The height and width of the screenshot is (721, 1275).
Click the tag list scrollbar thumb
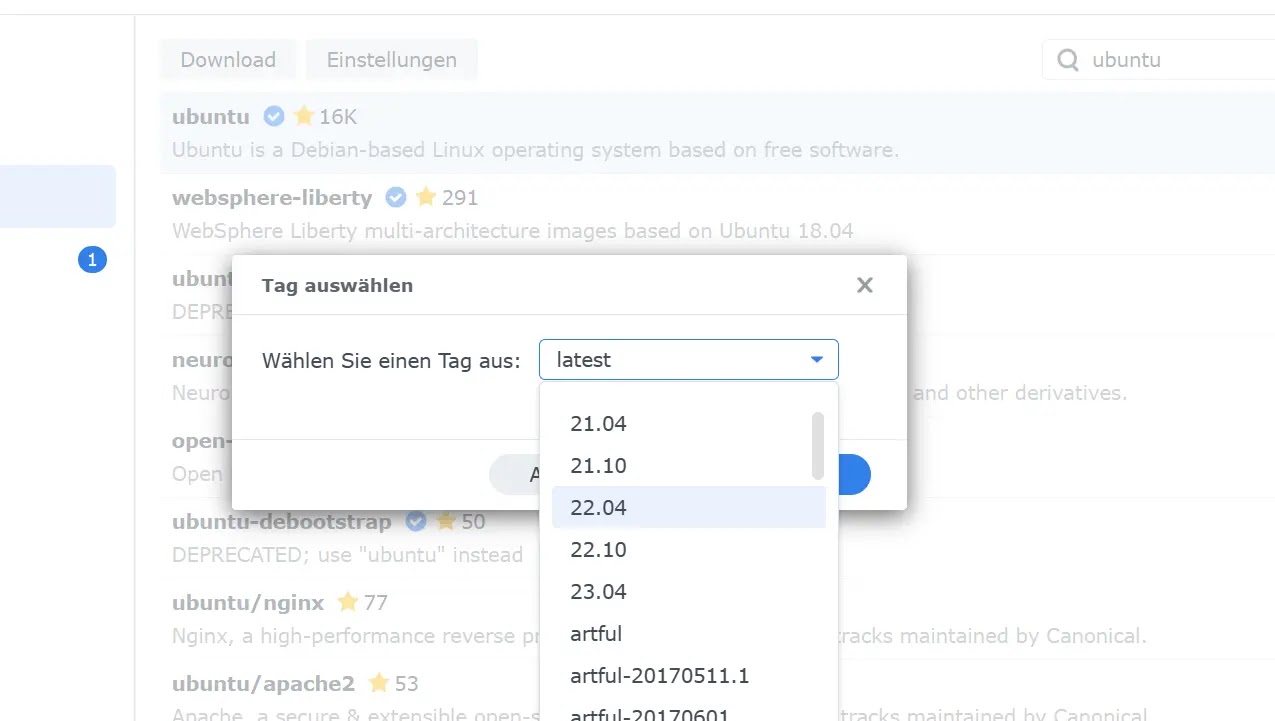coord(818,446)
